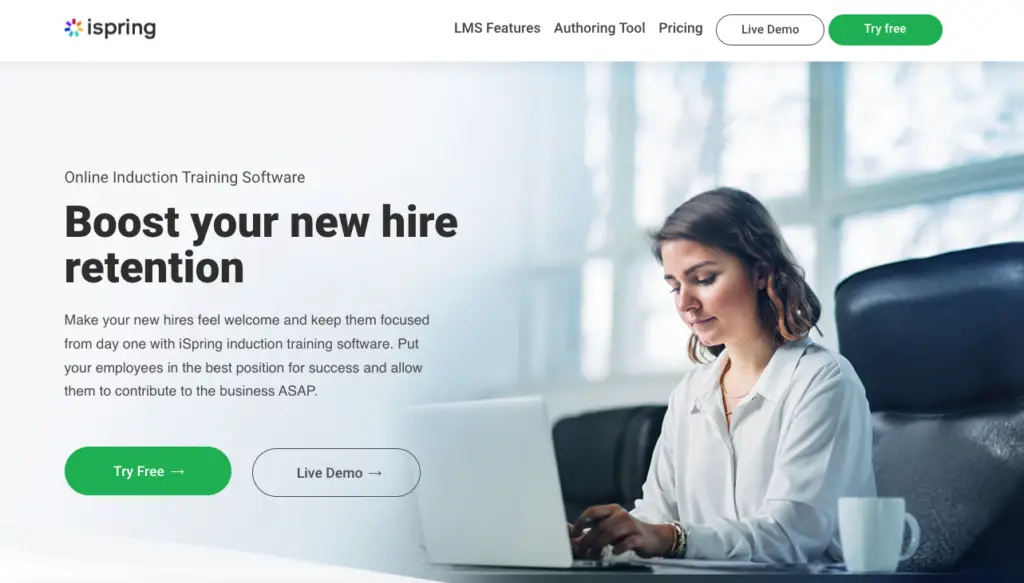This screenshot has height=583, width=1024.
Task: Open the LMS Features menu item
Action: click(x=497, y=28)
